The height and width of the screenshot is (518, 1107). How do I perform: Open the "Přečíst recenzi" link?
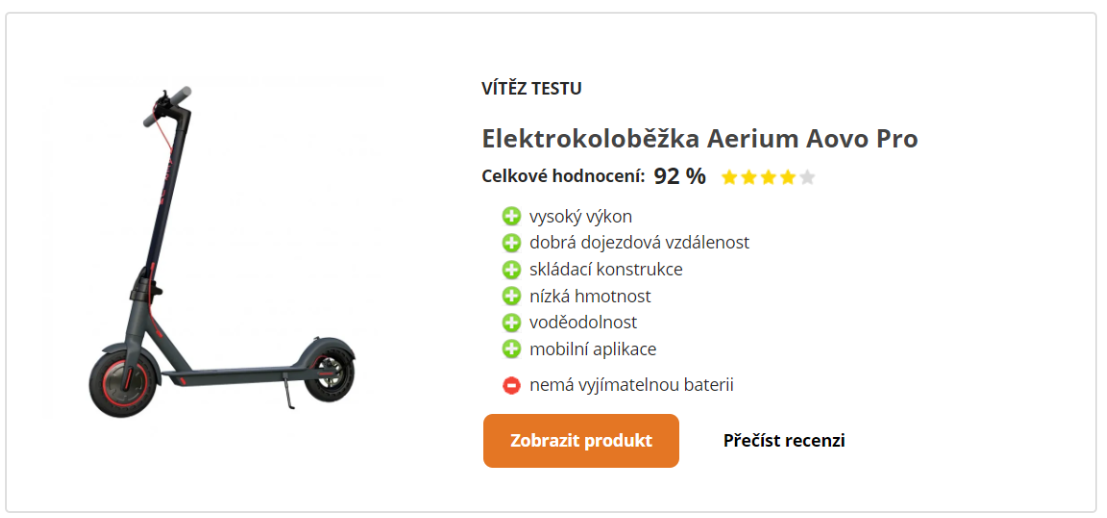[784, 441]
